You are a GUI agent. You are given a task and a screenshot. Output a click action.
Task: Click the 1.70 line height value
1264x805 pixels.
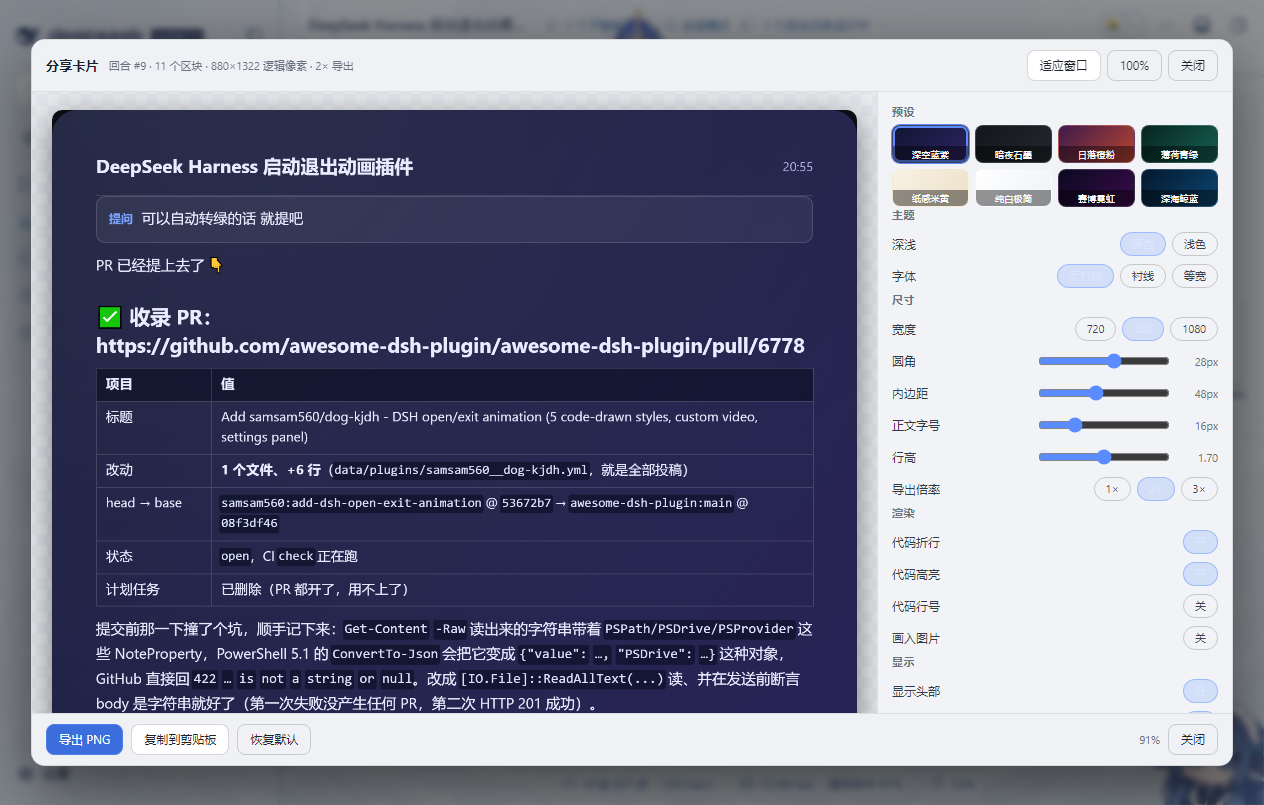[1208, 458]
